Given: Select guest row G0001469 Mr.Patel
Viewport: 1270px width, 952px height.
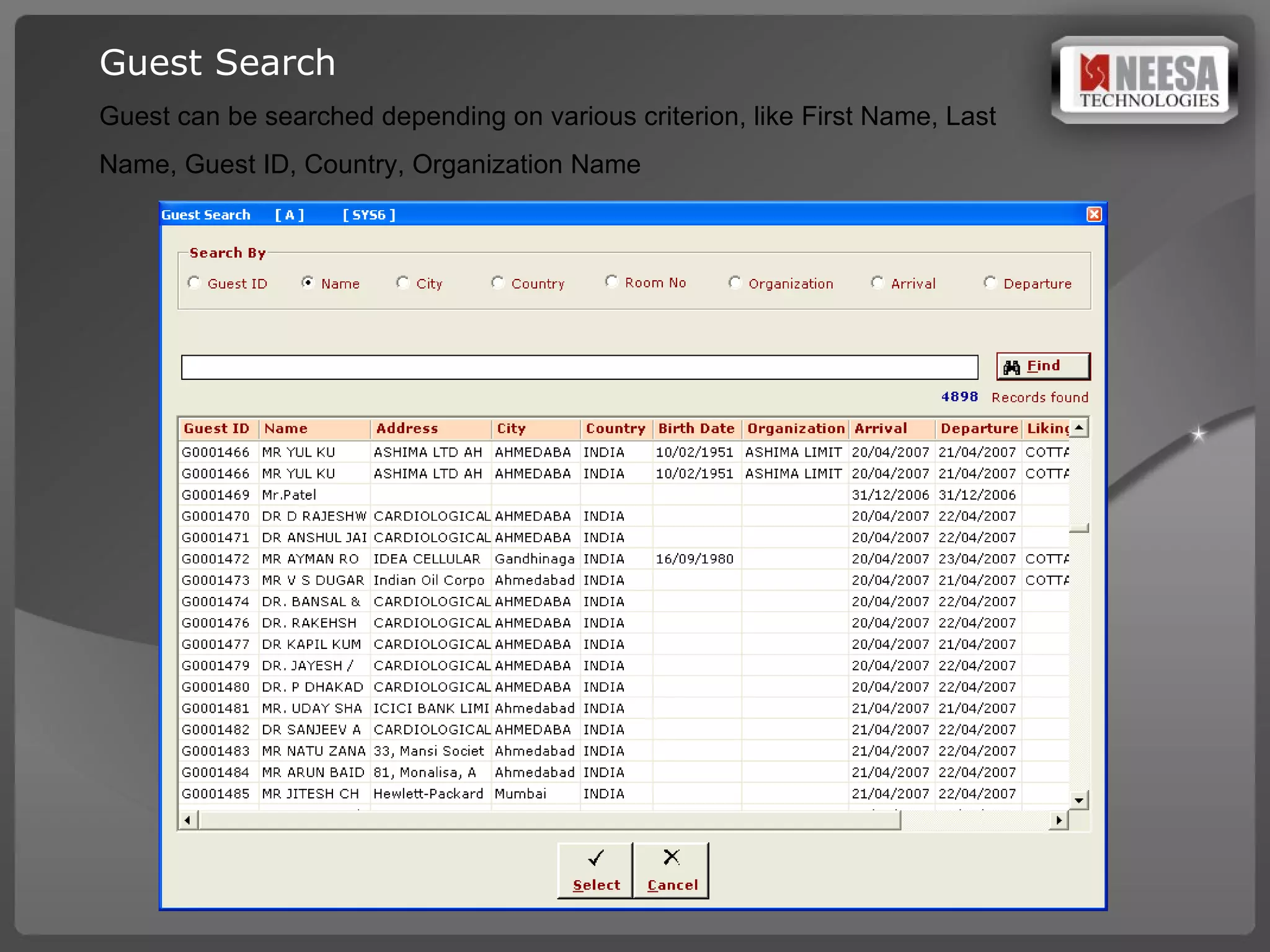Looking at the screenshot, I should point(624,495).
